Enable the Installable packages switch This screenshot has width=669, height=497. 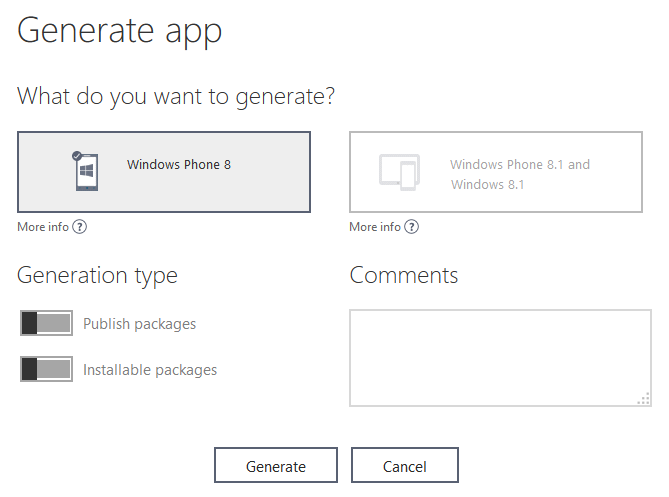pyautogui.click(x=46, y=369)
